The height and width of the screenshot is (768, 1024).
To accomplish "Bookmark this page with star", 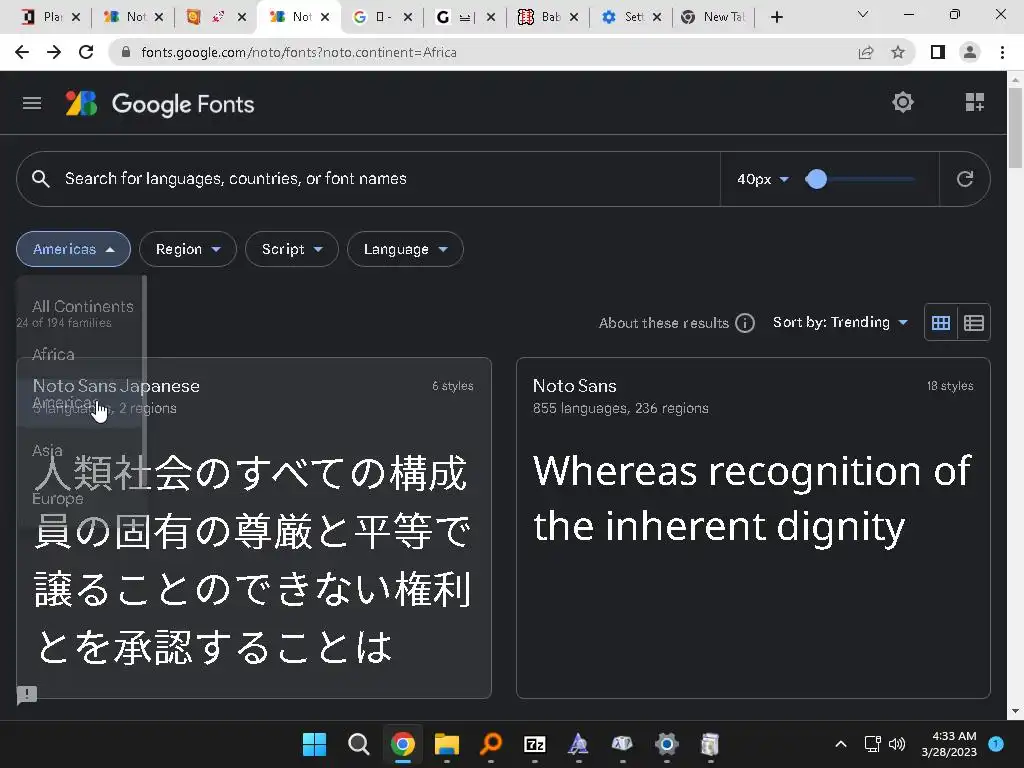I will pyautogui.click(x=898, y=52).
